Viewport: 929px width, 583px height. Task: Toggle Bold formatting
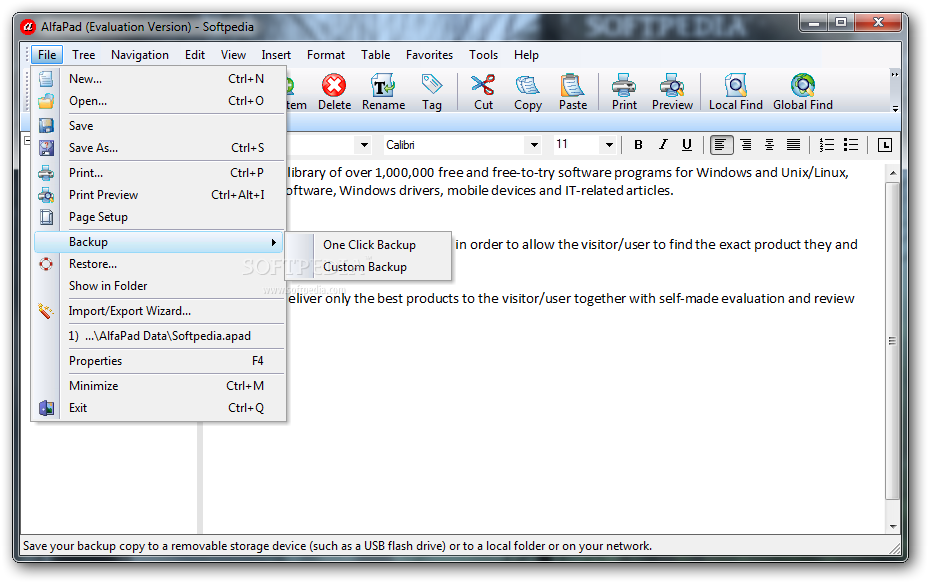pyautogui.click(x=638, y=145)
